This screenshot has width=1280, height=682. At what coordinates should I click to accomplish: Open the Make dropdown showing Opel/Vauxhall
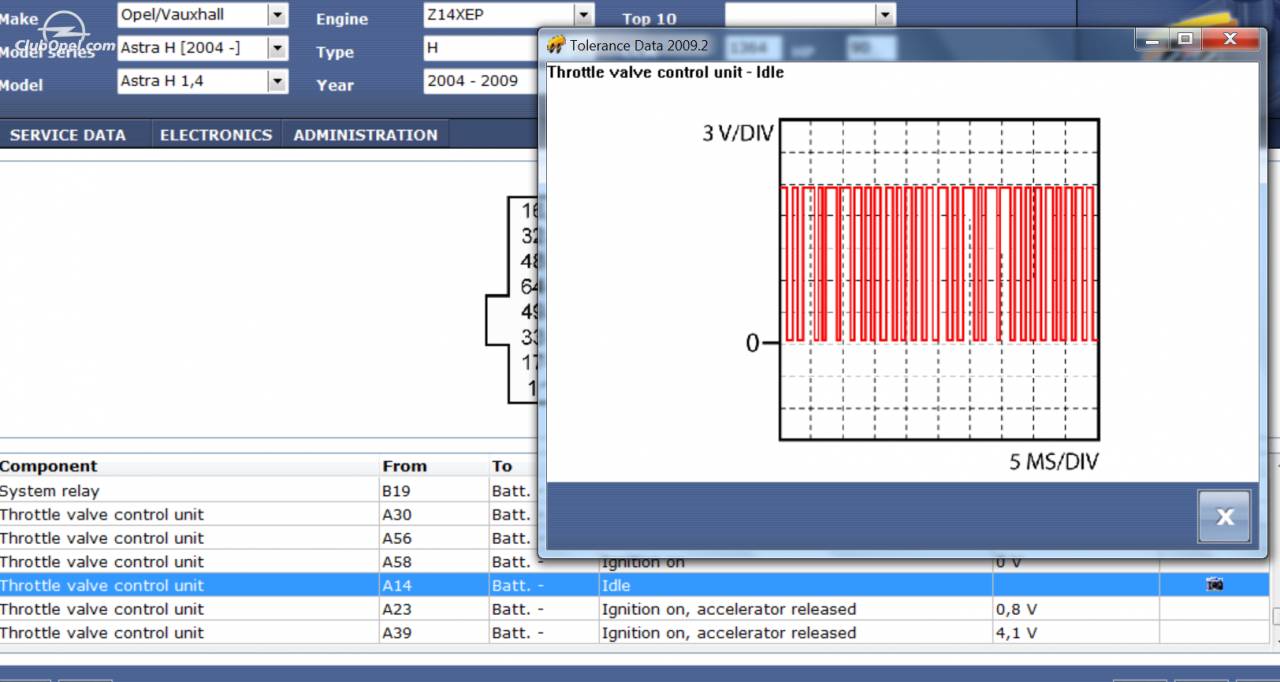203,15
